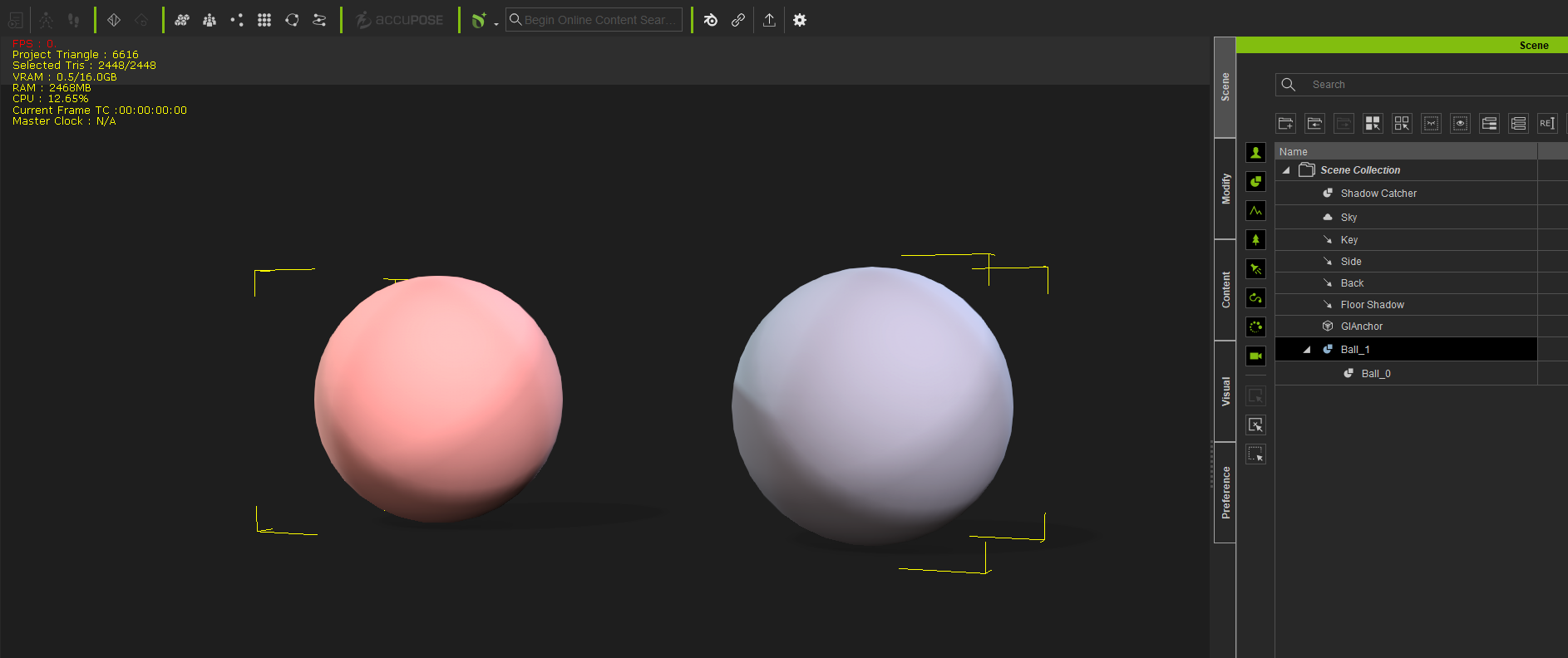Click the outlined squares deselect icon
This screenshot has width=1568, height=658.
[x=1403, y=124]
